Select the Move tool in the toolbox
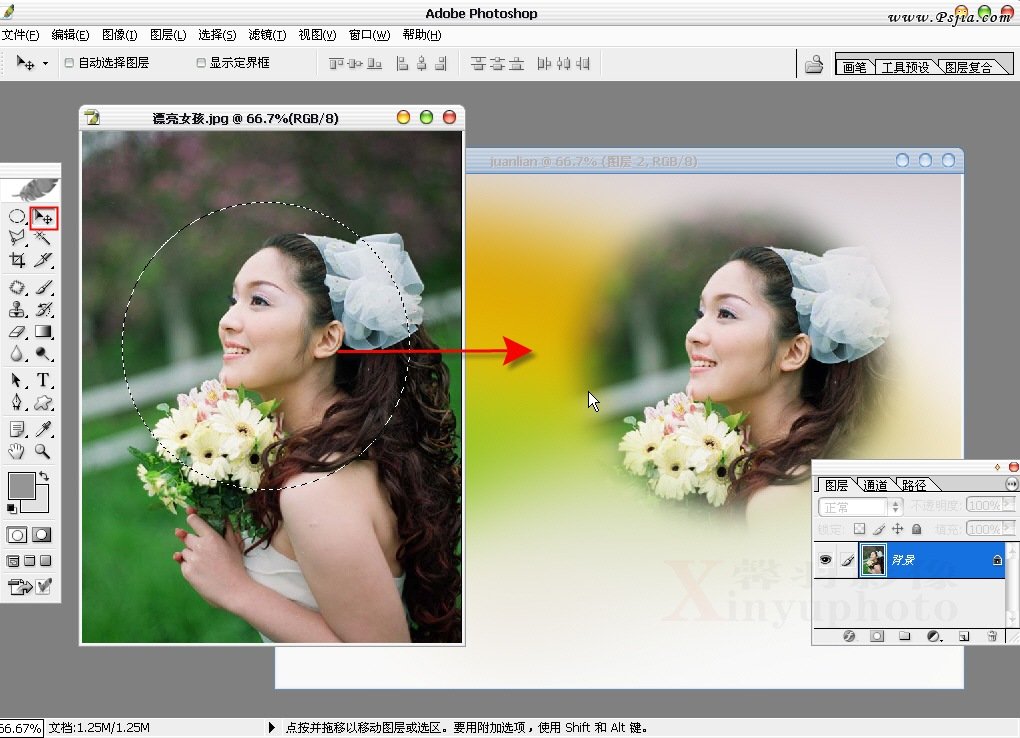1020x738 pixels. pos(44,217)
